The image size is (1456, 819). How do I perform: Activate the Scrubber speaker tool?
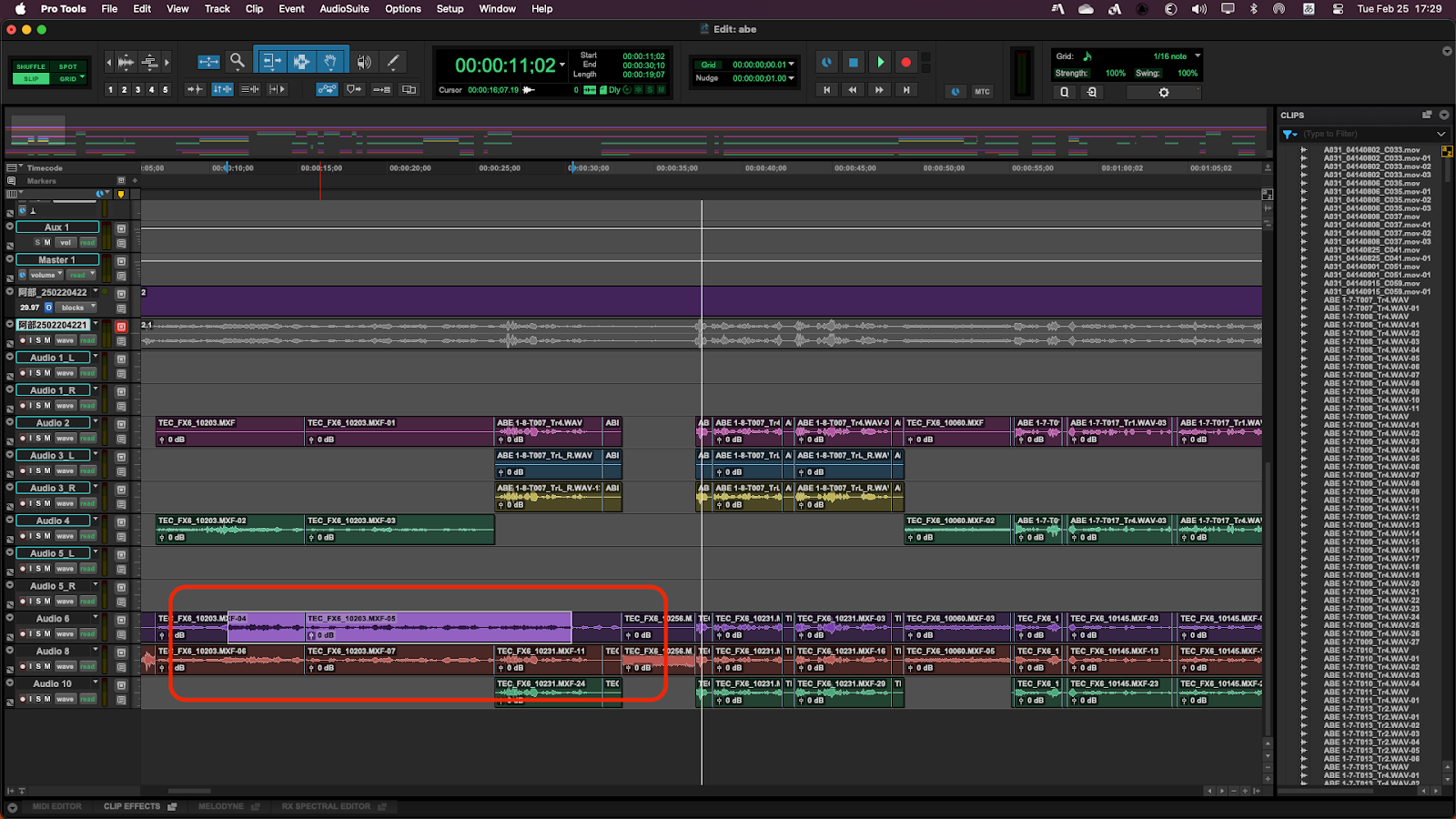click(x=364, y=62)
